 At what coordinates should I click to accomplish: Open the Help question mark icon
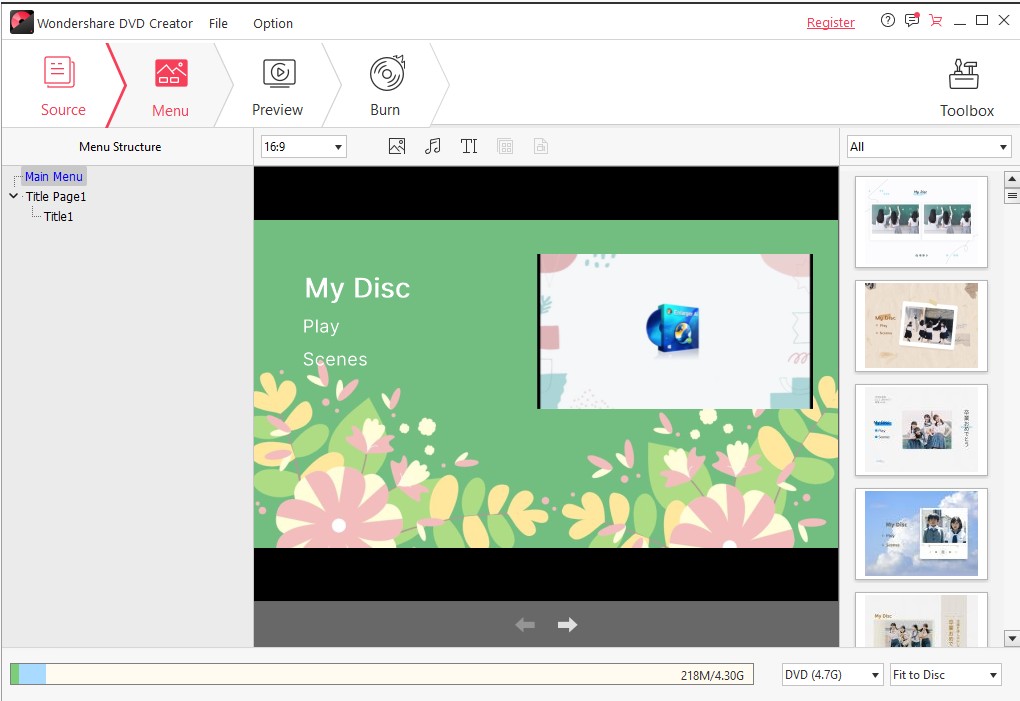tap(886, 20)
